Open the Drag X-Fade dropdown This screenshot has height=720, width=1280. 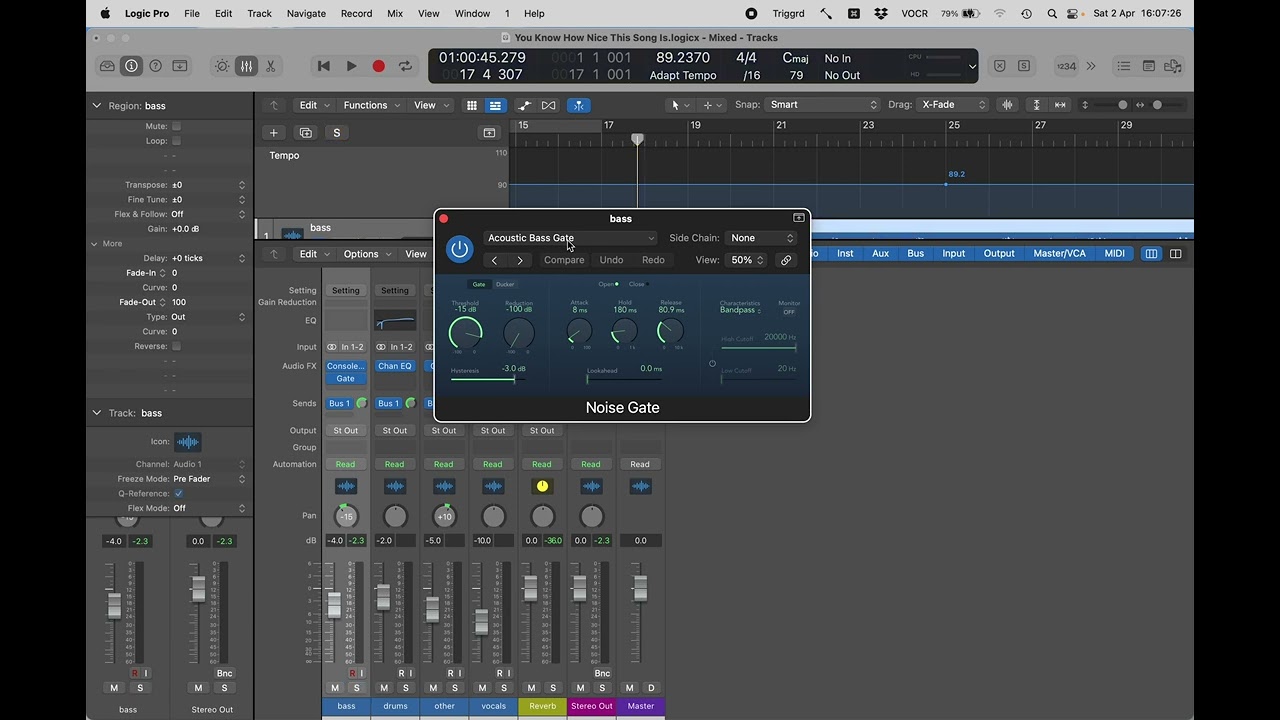[x=954, y=105]
